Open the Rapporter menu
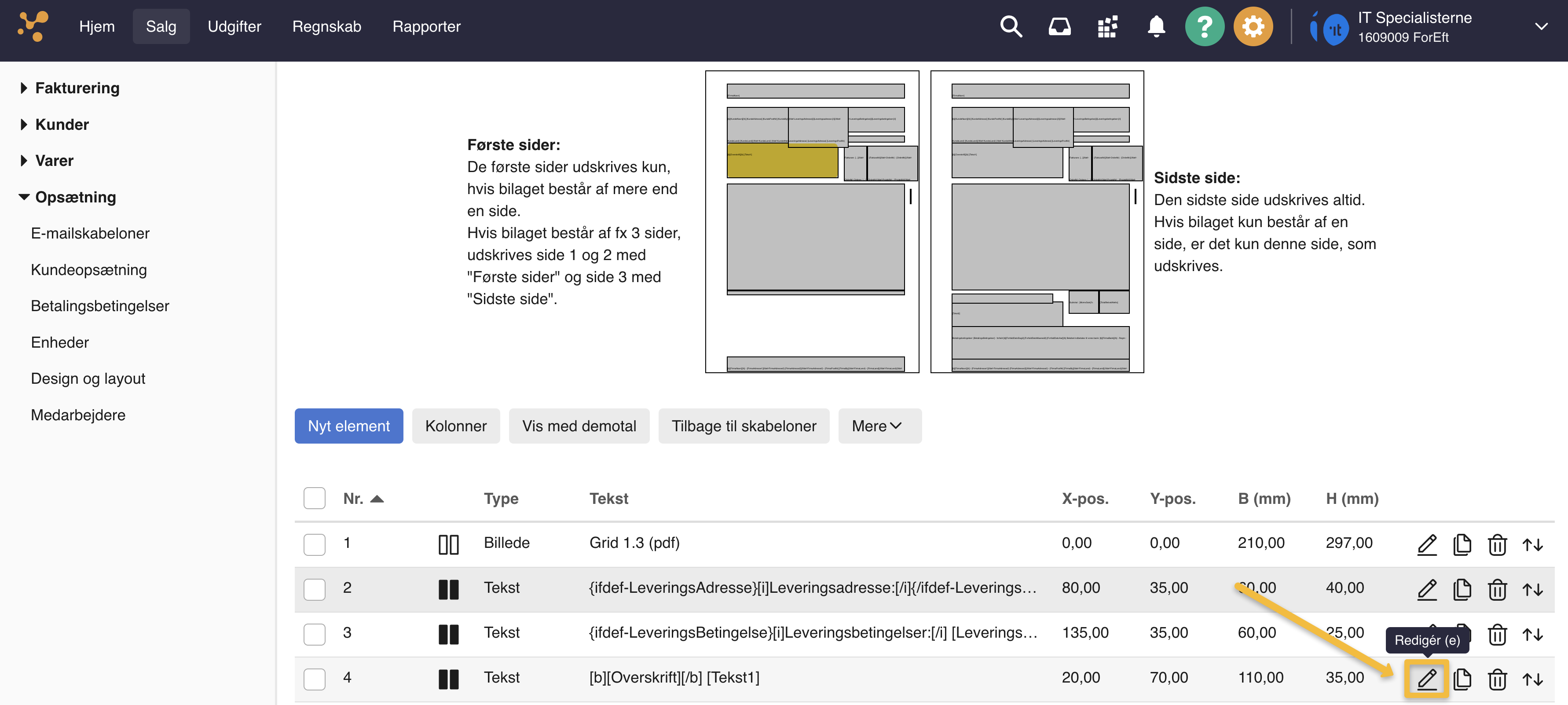 point(426,27)
